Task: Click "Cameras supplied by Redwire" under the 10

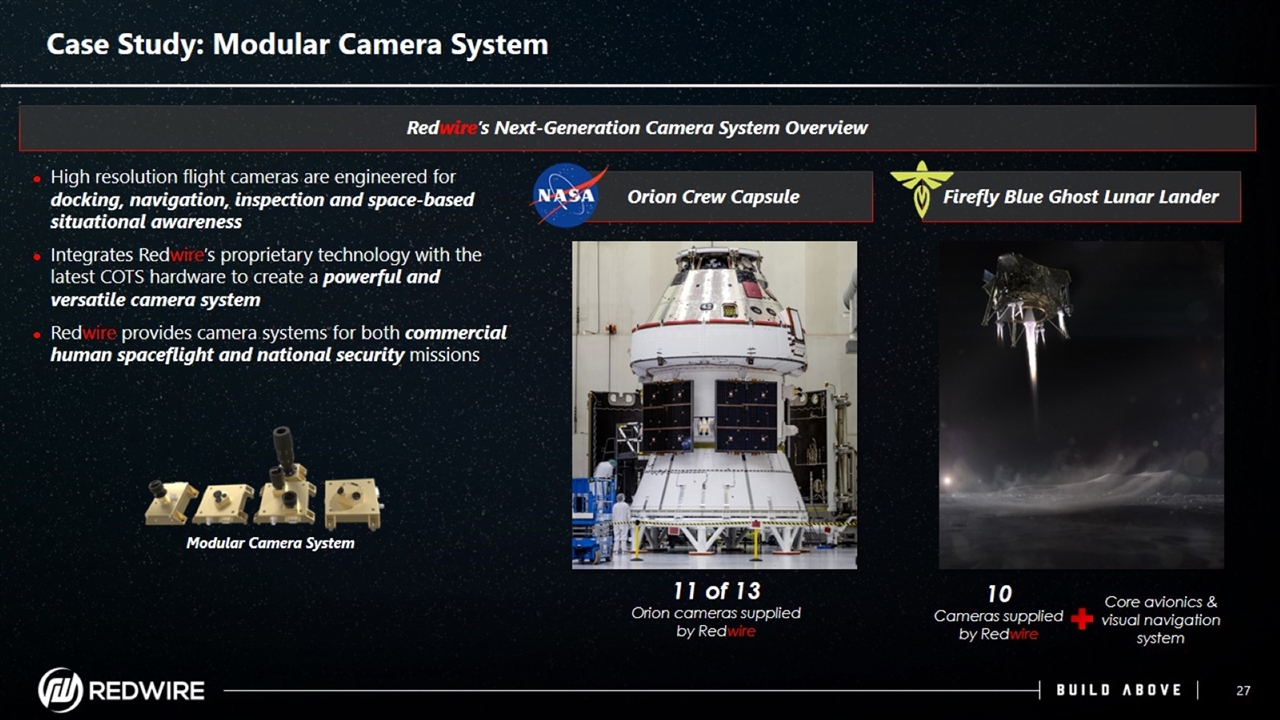Action: [997, 625]
